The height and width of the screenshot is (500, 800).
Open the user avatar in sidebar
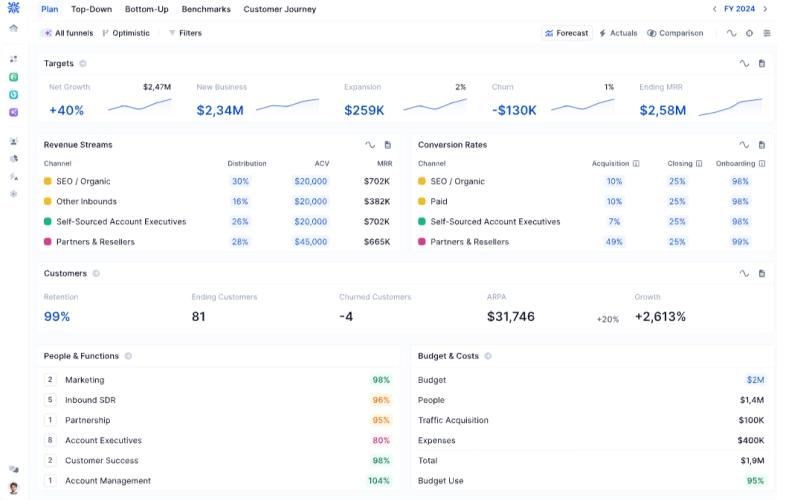coord(14,488)
